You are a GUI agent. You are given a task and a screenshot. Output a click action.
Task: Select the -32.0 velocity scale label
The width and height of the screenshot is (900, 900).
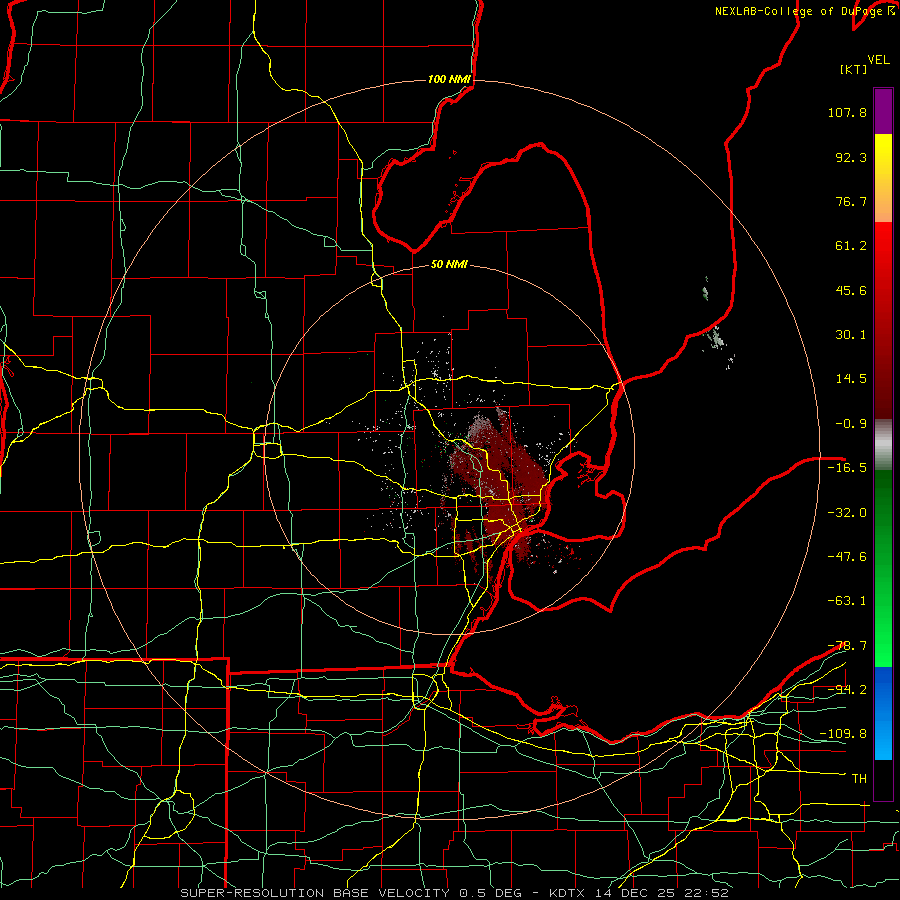847,513
